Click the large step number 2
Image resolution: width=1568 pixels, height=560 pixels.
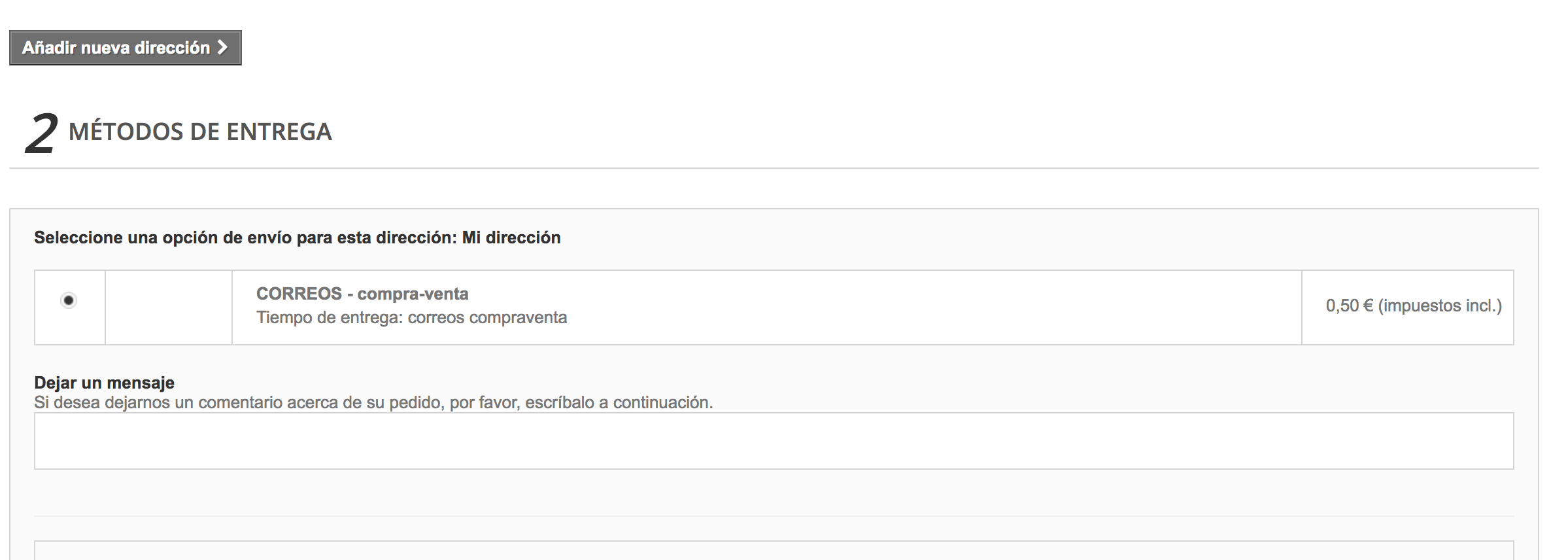tap(42, 133)
